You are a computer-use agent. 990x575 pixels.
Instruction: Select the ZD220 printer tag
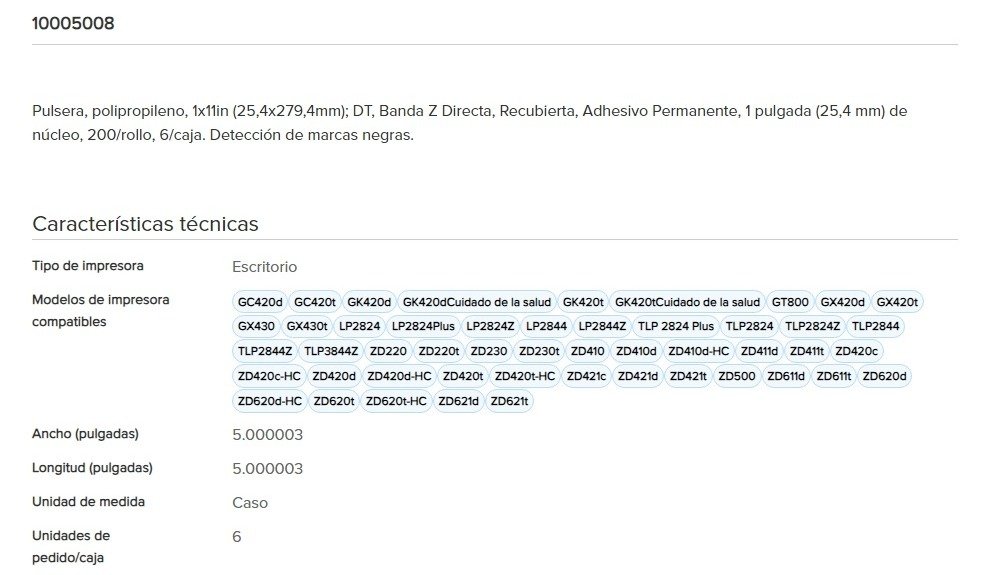click(x=388, y=351)
